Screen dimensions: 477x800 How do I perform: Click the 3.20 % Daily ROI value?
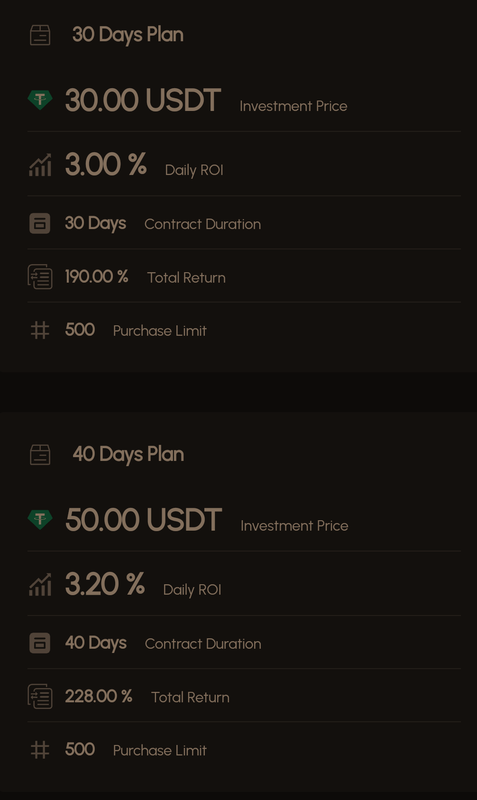click(105, 584)
